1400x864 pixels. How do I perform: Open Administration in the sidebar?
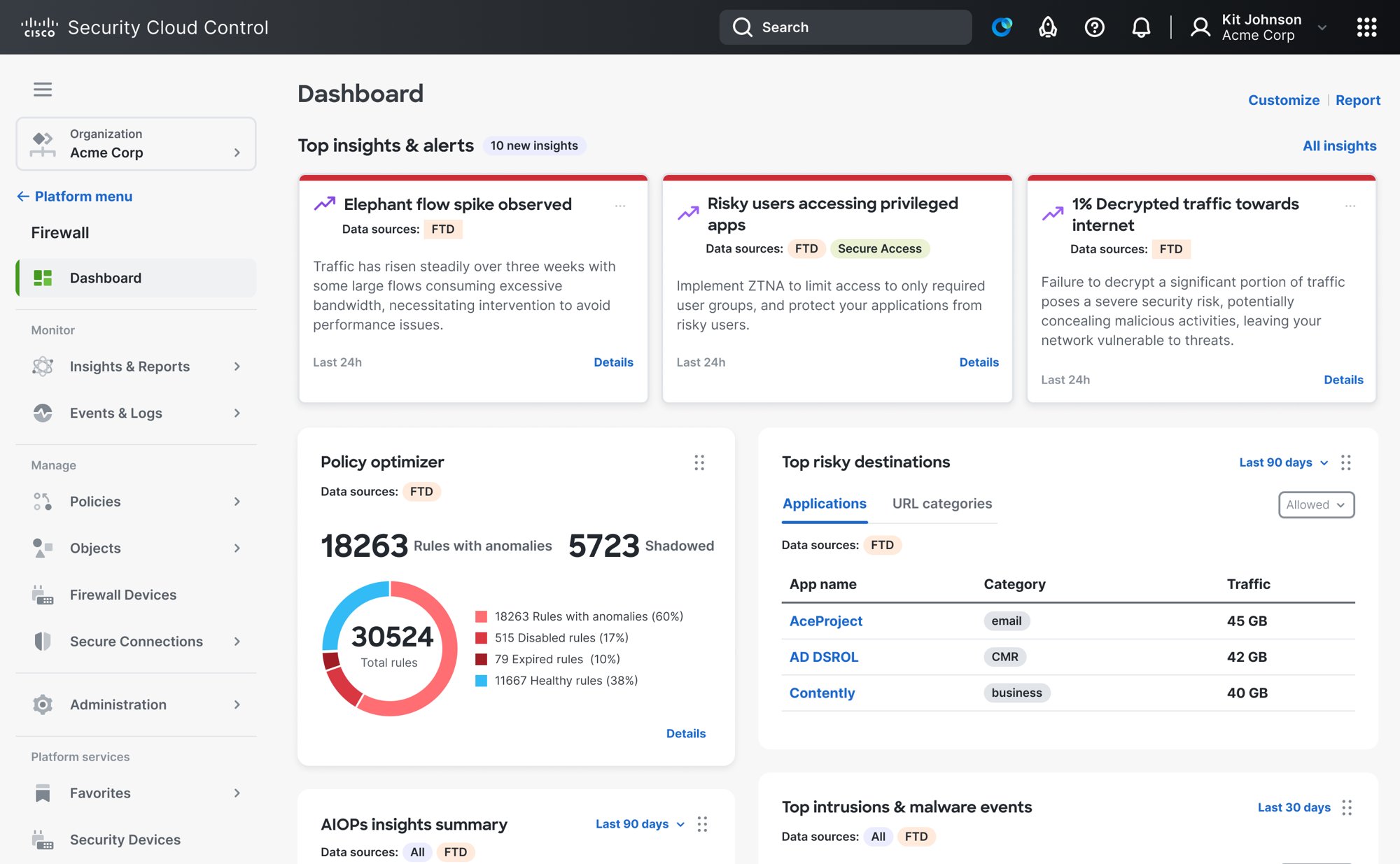136,704
